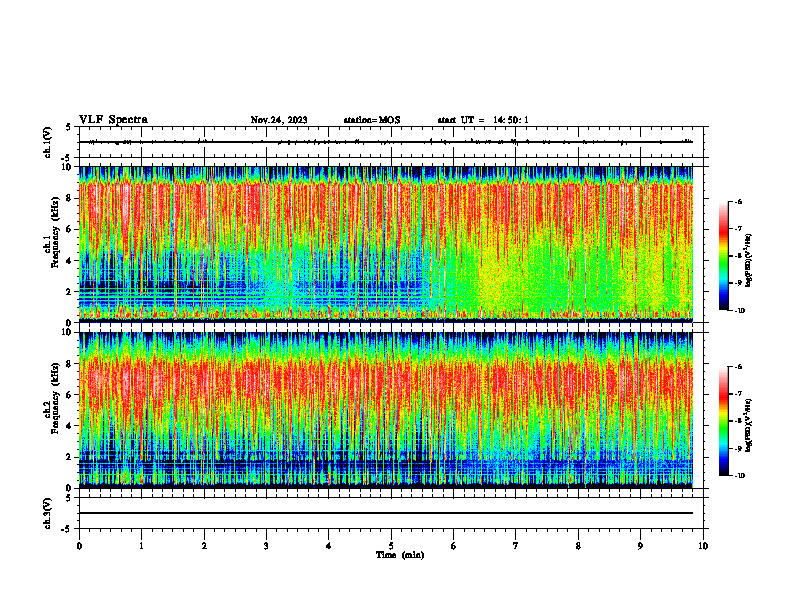792x612 pixels.
Task: Click the "ch.1(V)" waveform axis label
Action: pos(48,142)
